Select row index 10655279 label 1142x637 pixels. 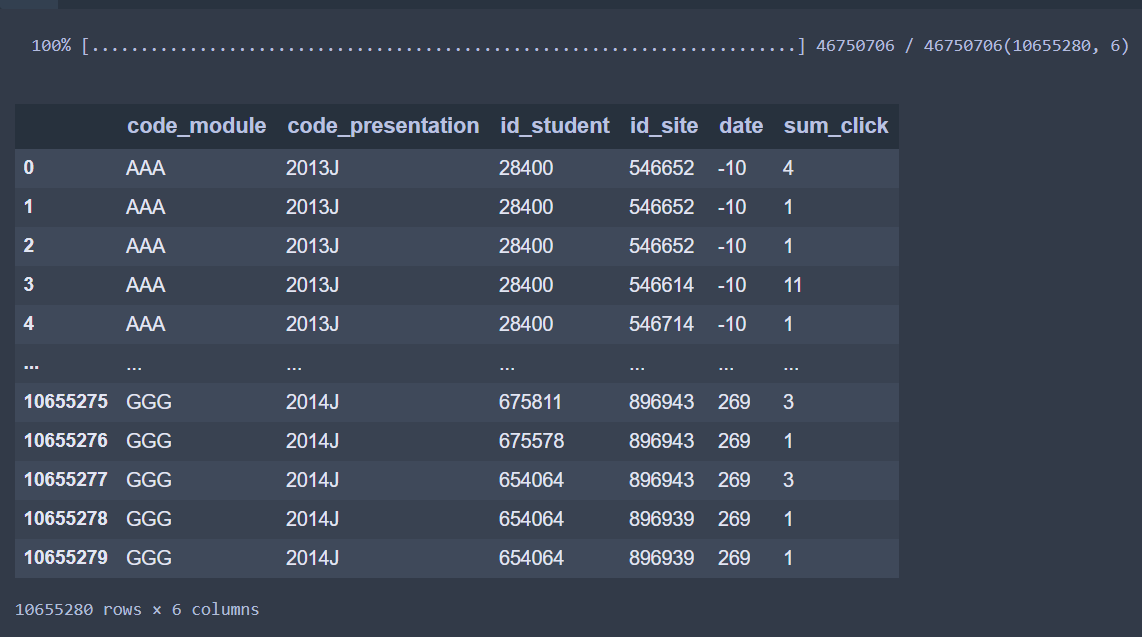[65, 558]
